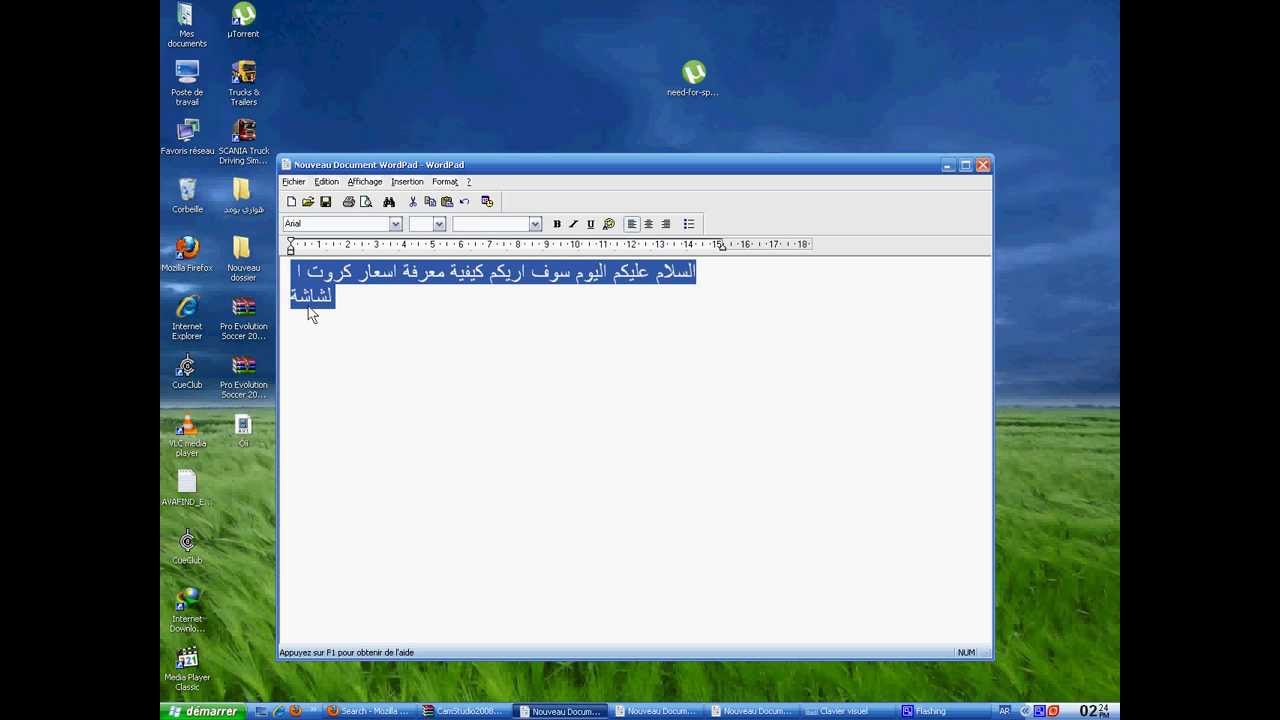Expand the font size dropdown
Image resolution: width=1280 pixels, height=720 pixels.
439,224
